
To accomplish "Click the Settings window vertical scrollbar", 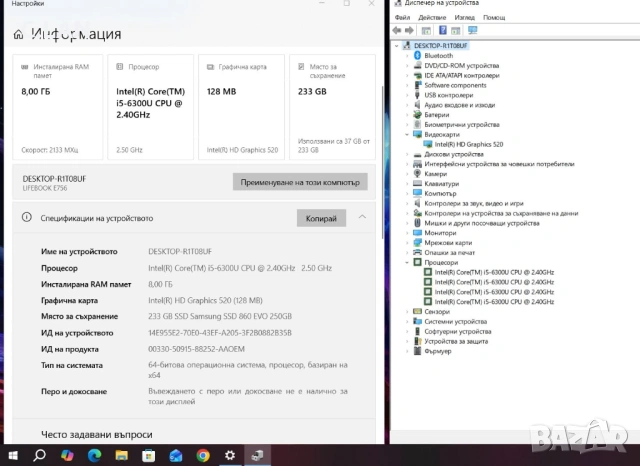I will [x=382, y=162].
